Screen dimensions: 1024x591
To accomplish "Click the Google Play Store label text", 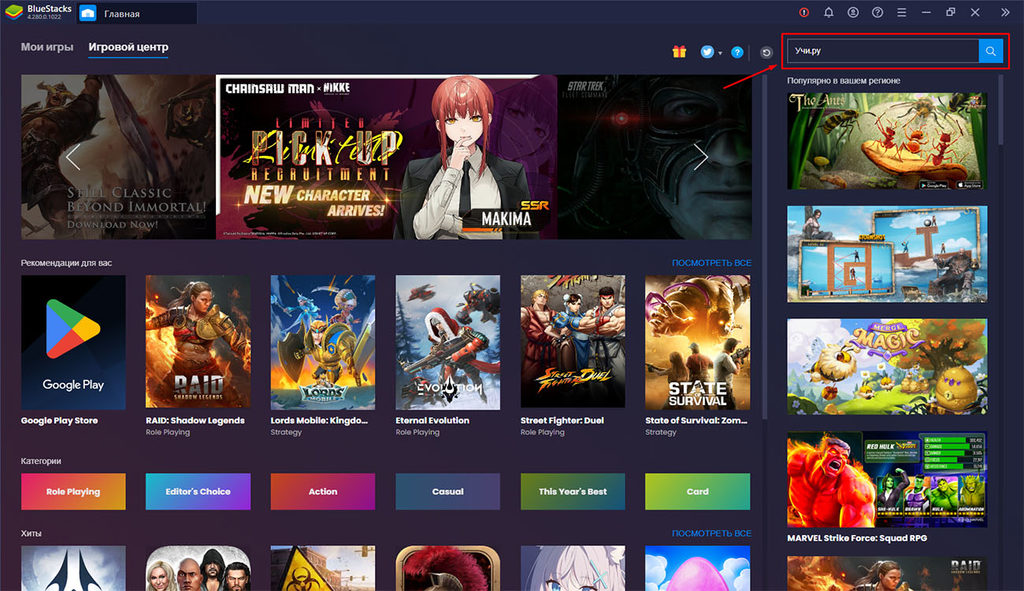I will tap(59, 421).
